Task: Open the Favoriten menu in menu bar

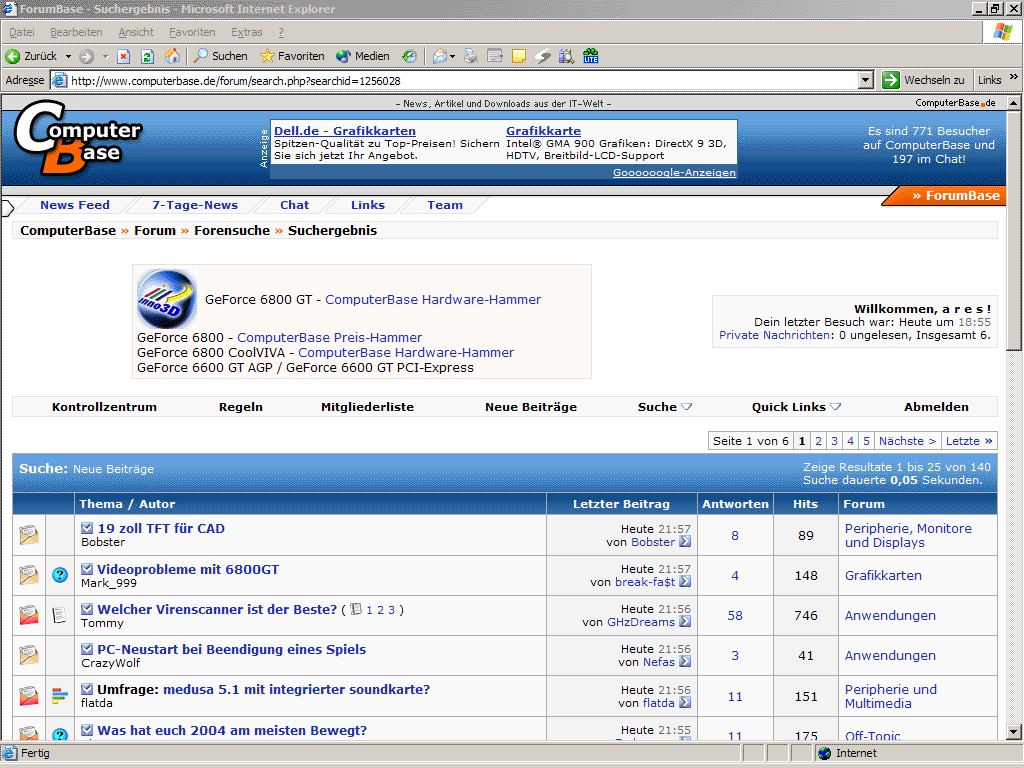Action: click(x=192, y=32)
